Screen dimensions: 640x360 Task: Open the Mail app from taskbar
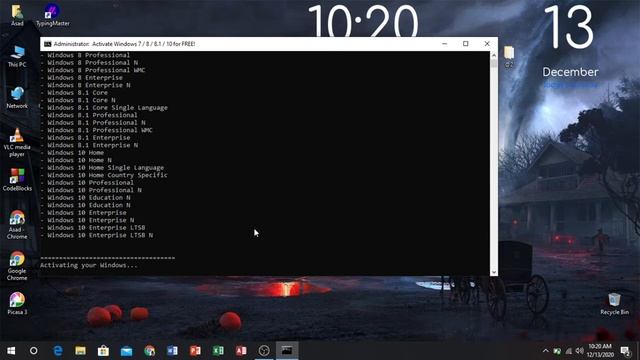click(127, 351)
